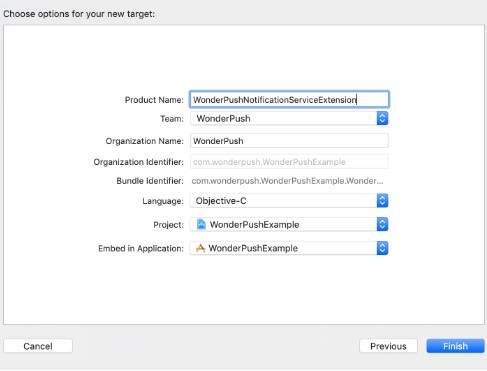Viewport: 487px width, 371px height.
Task: Cancel the new target dialog
Action: tap(38, 346)
